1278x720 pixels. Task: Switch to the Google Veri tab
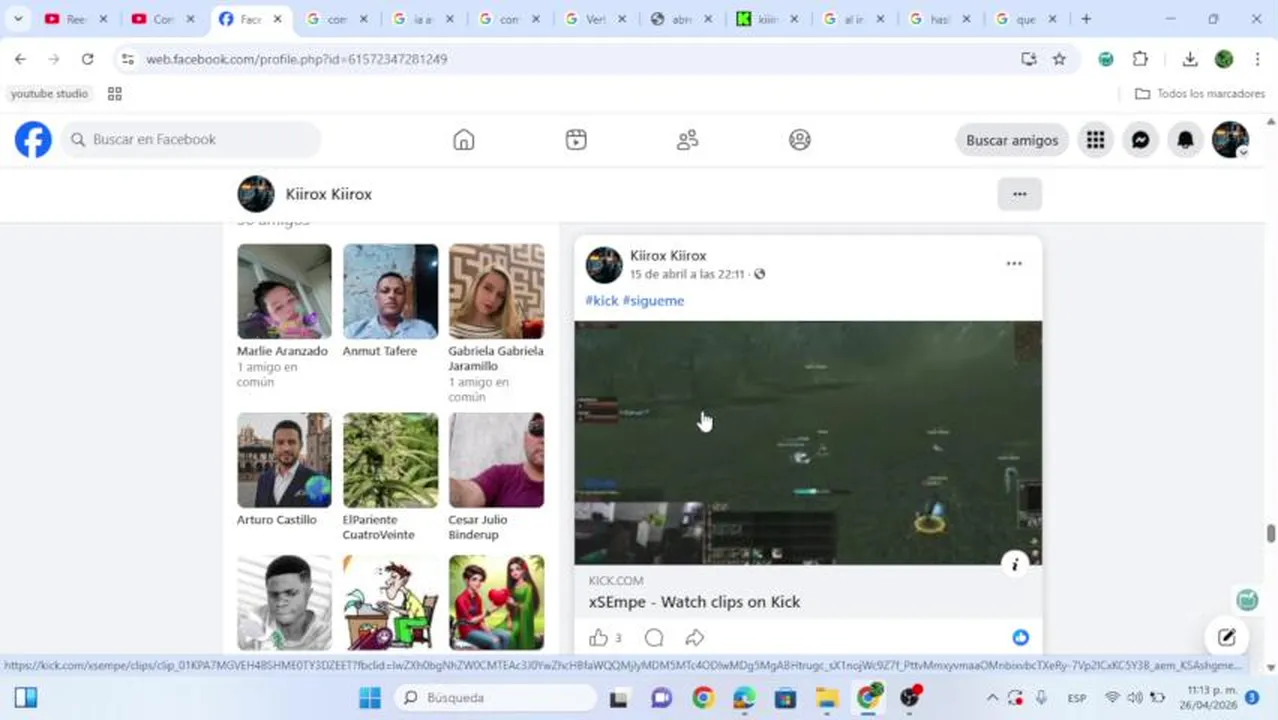pos(596,19)
